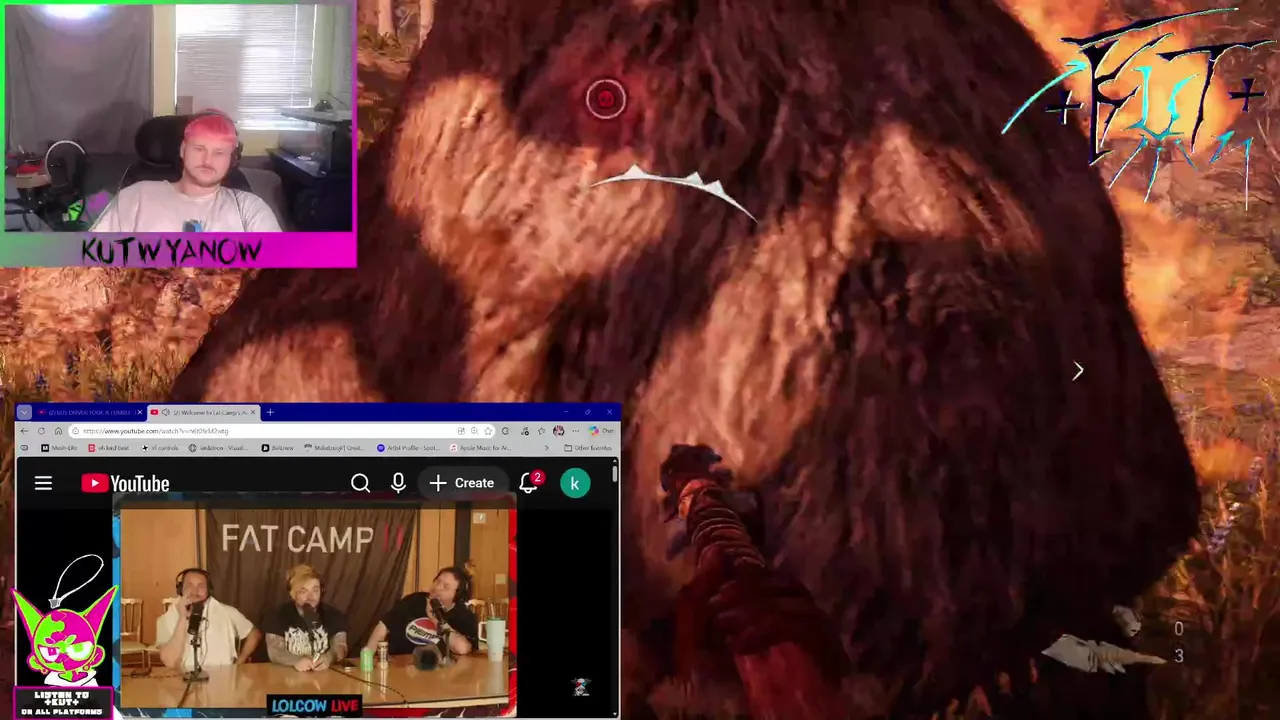The image size is (1280, 720).
Task: Open the Other favorites folder
Action: [588, 448]
